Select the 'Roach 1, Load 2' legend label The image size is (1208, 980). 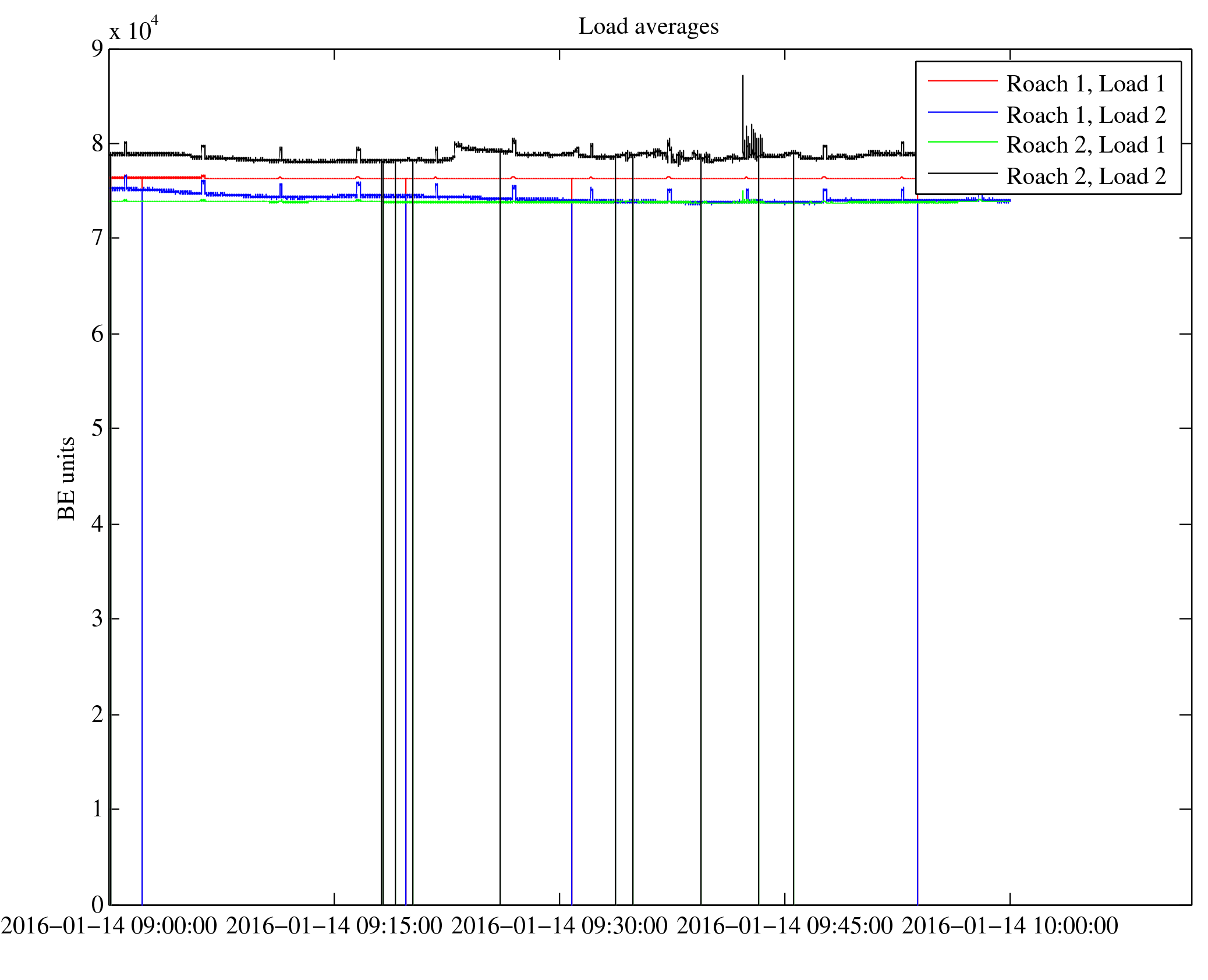tap(1086, 115)
